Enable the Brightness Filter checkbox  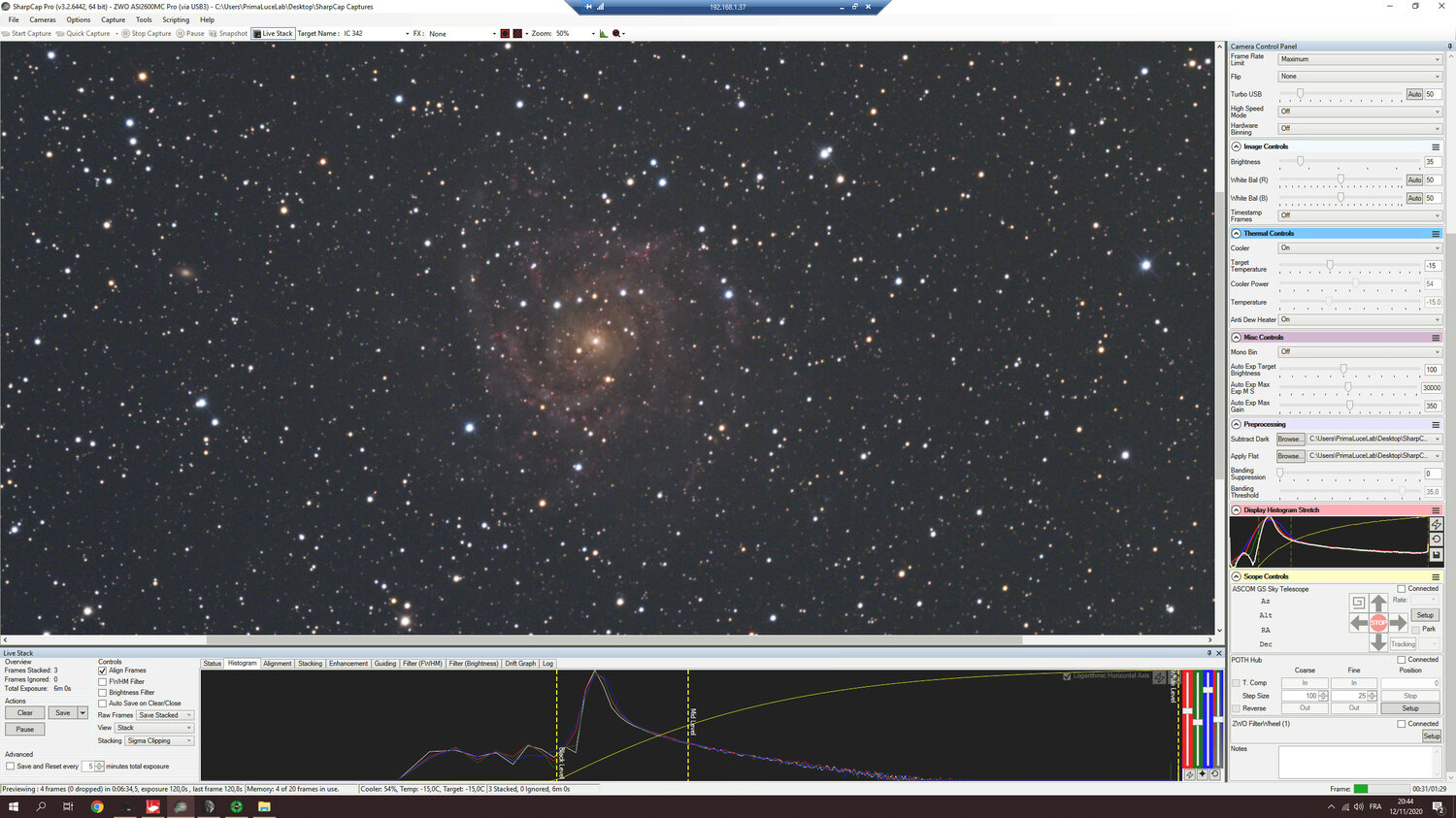coord(102,693)
